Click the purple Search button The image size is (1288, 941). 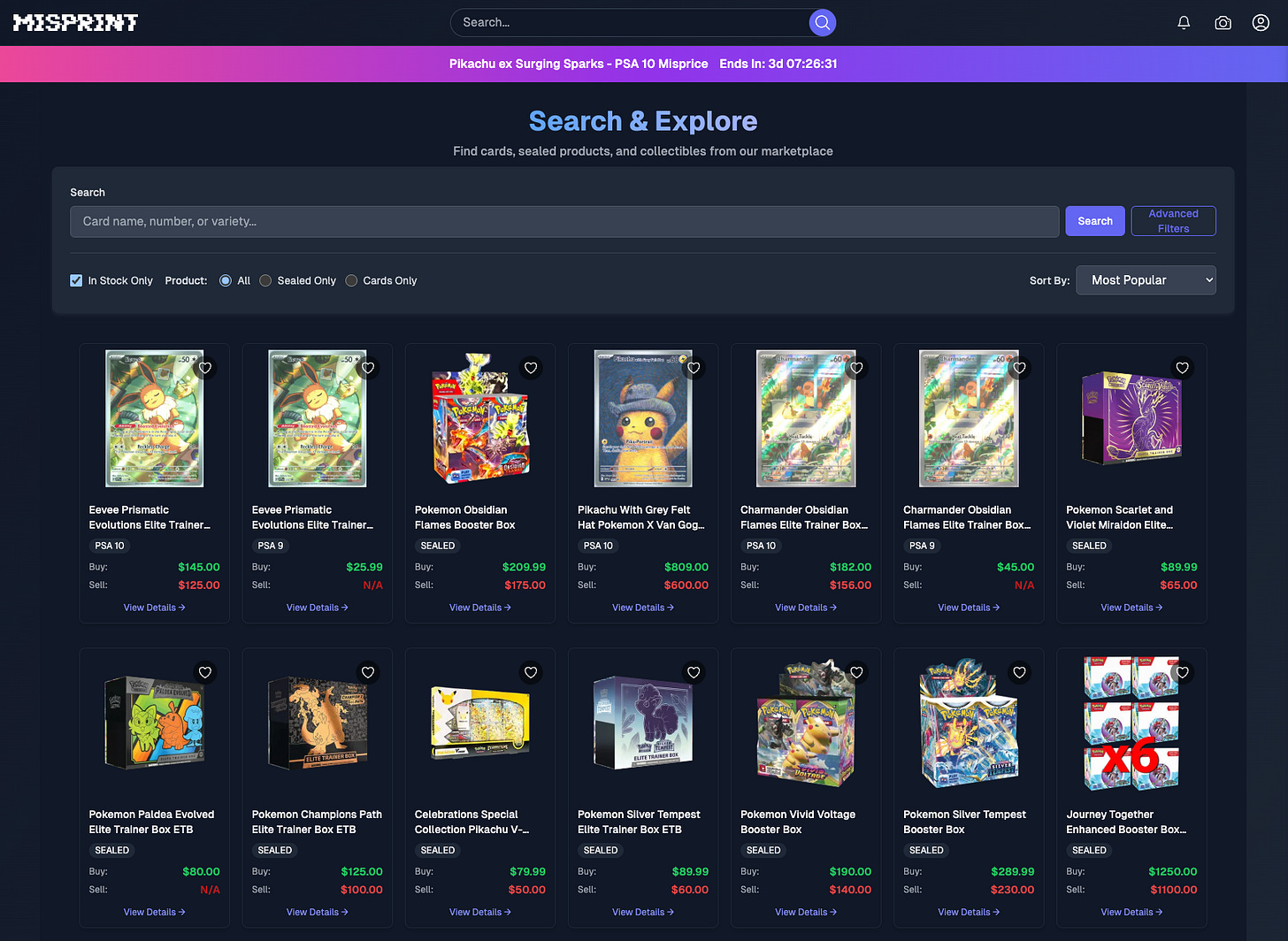[1095, 221]
